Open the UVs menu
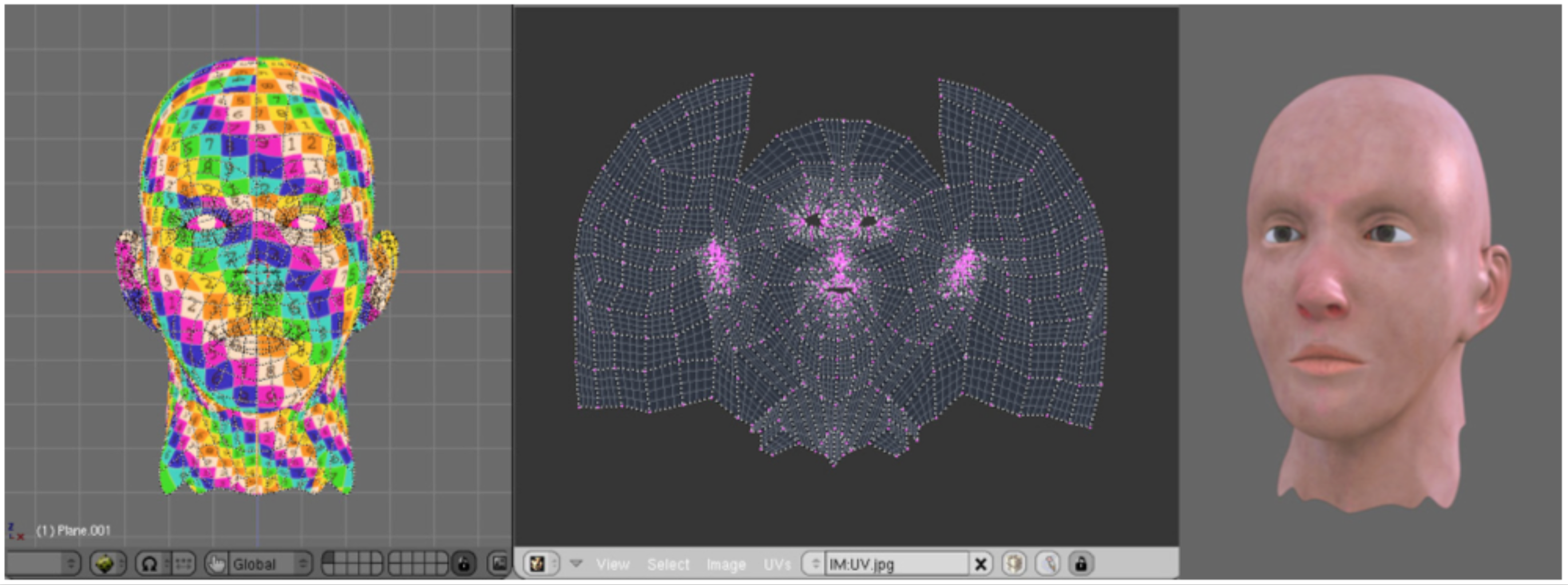Screen dimensions: 1568x585 point(777,564)
